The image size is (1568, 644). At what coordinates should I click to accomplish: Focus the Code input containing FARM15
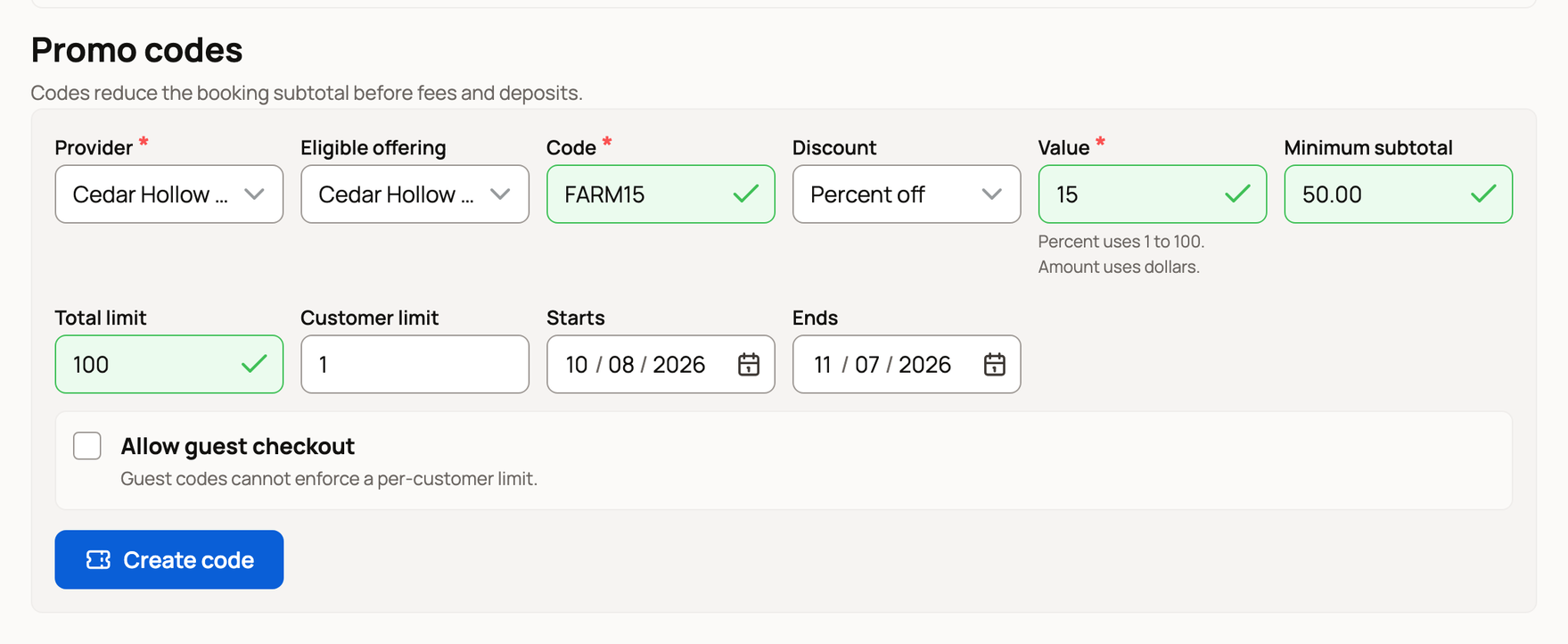661,194
